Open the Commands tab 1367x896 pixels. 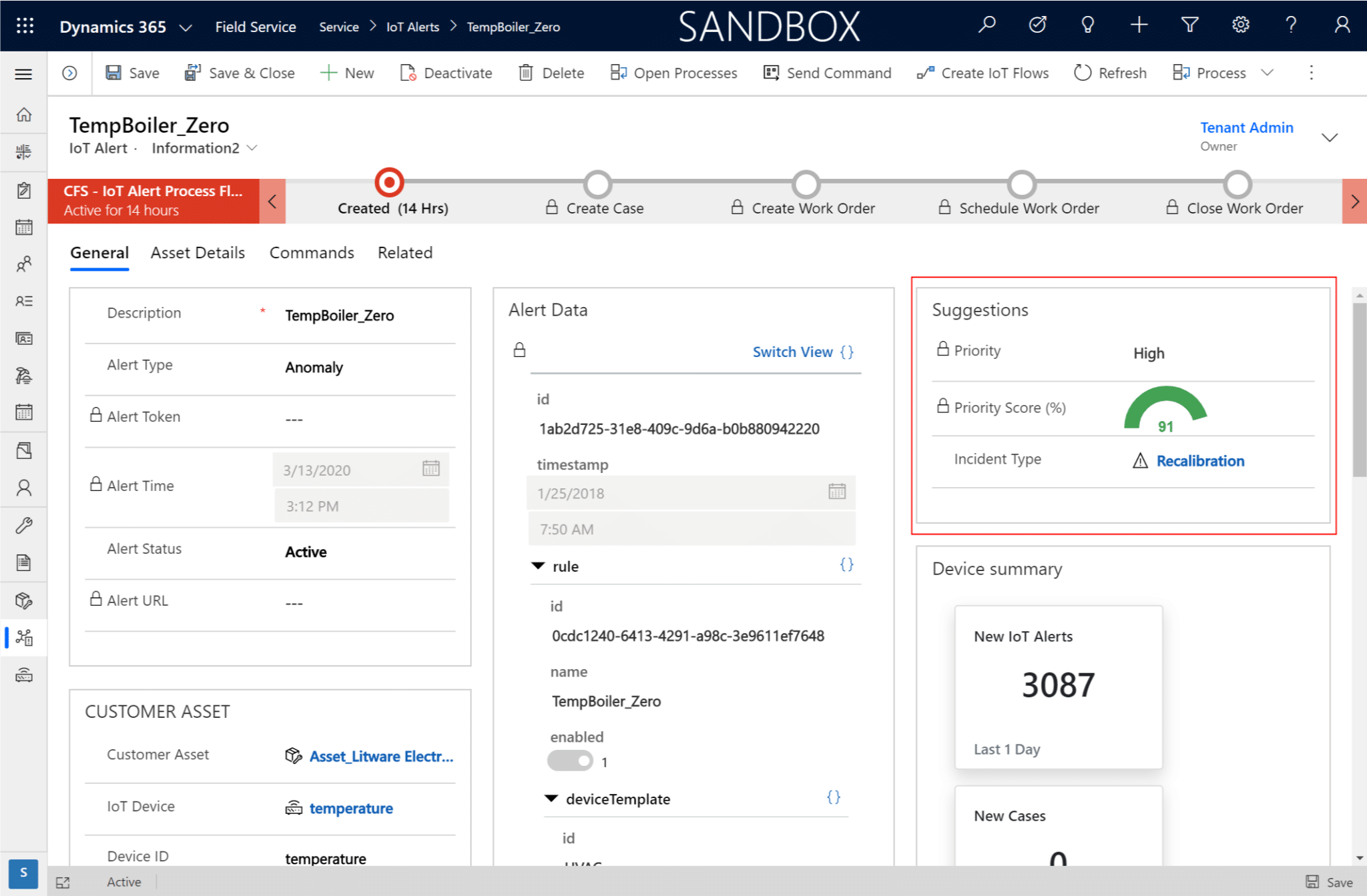311,253
